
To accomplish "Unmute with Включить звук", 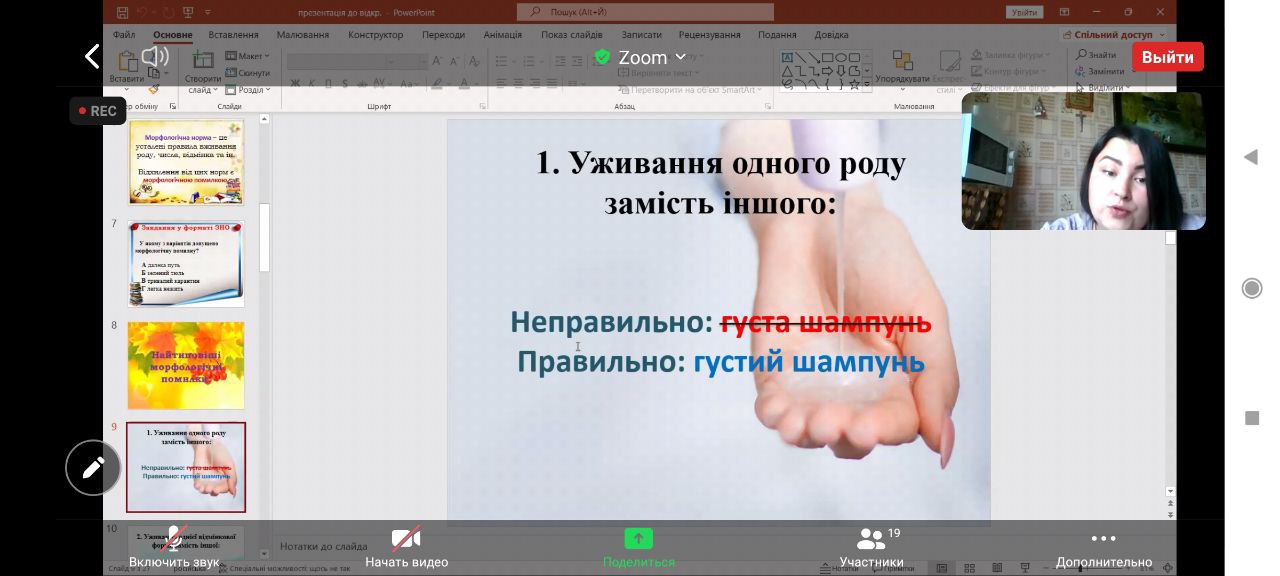I will (x=173, y=548).
